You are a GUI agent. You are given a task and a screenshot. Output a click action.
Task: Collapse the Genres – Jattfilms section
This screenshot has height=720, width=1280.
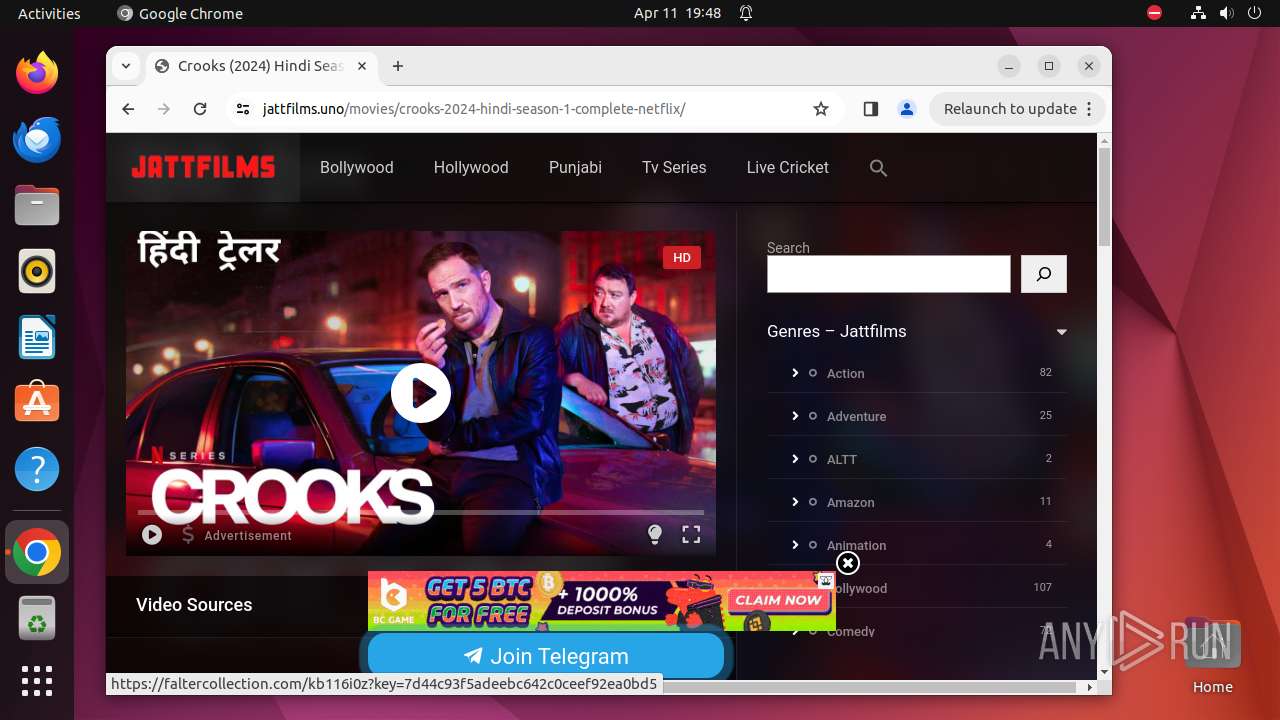[1062, 332]
